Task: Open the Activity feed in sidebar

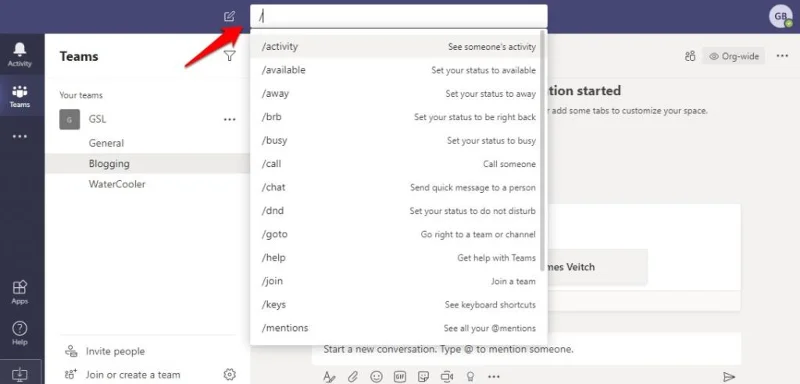Action: (x=19, y=54)
